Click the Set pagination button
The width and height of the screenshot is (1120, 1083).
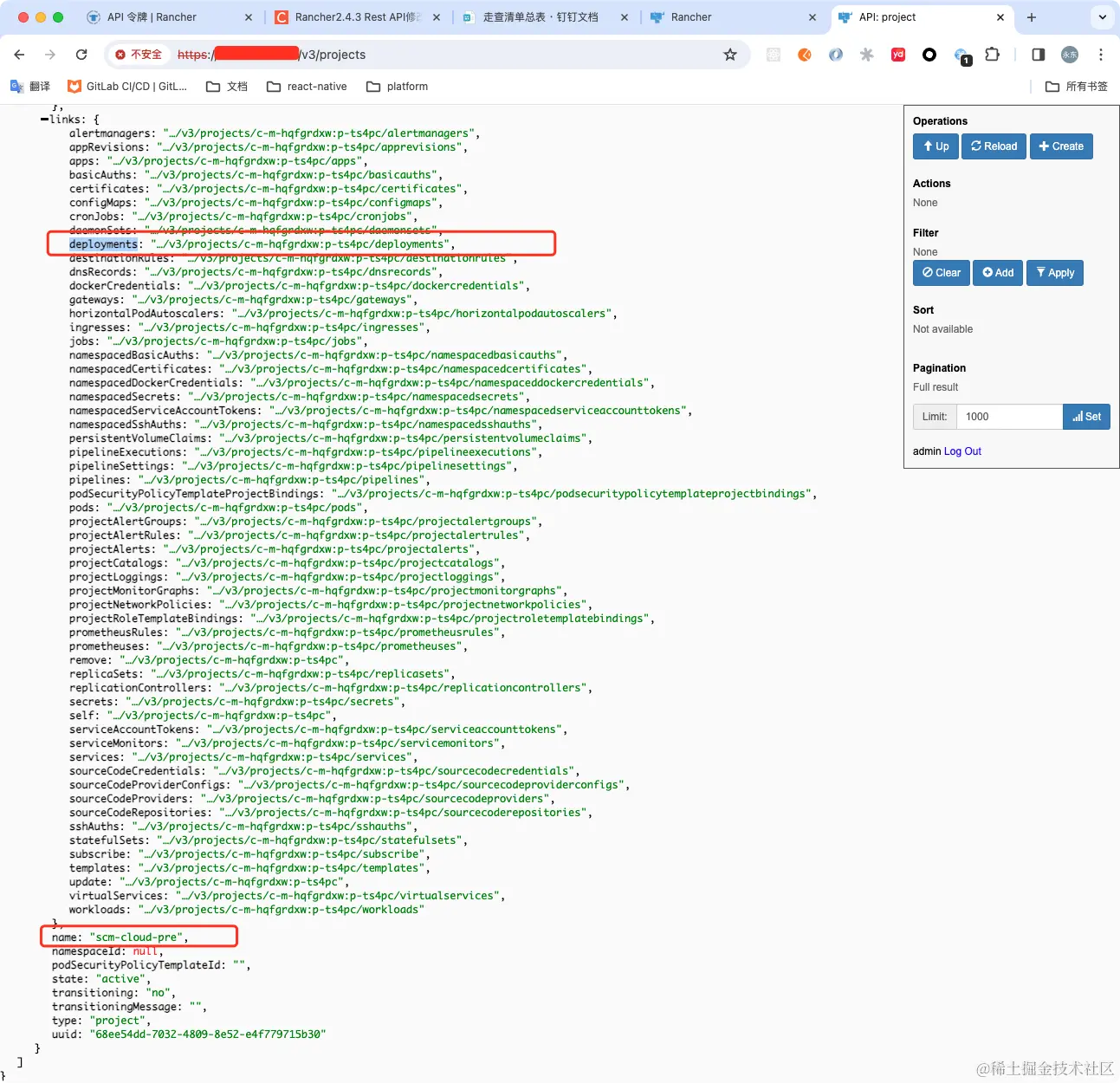point(1086,417)
